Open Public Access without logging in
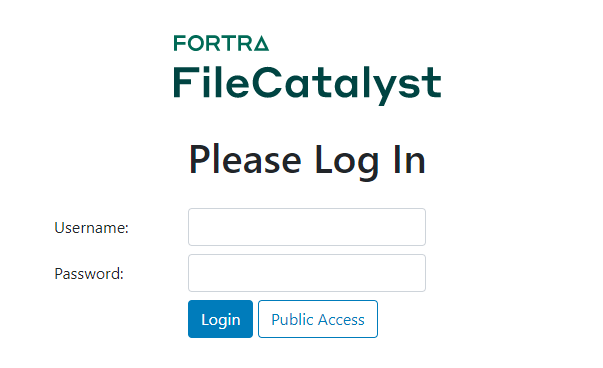The height and width of the screenshot is (368, 603). coord(318,319)
